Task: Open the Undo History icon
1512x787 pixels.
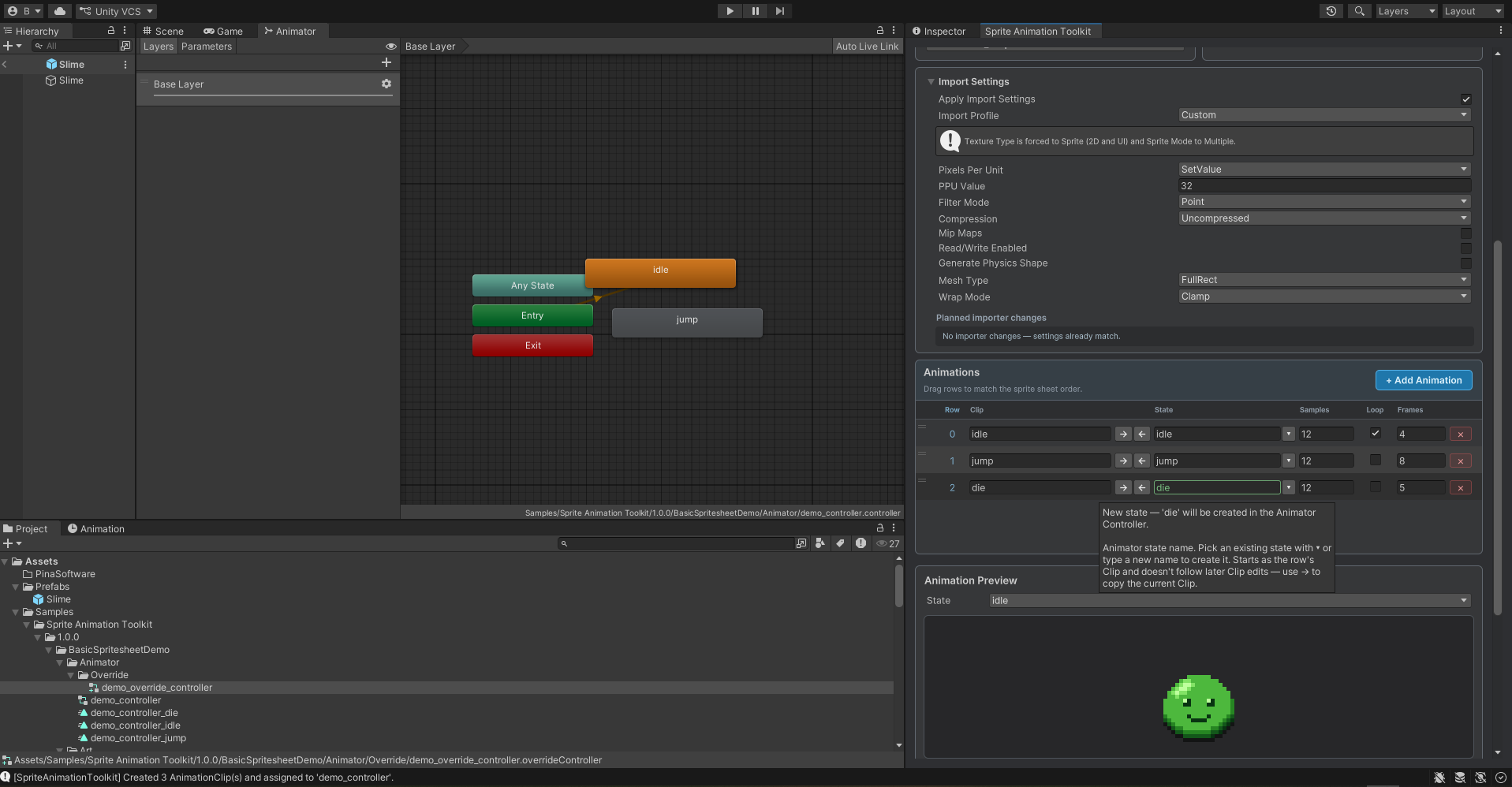Action: click(x=1331, y=11)
